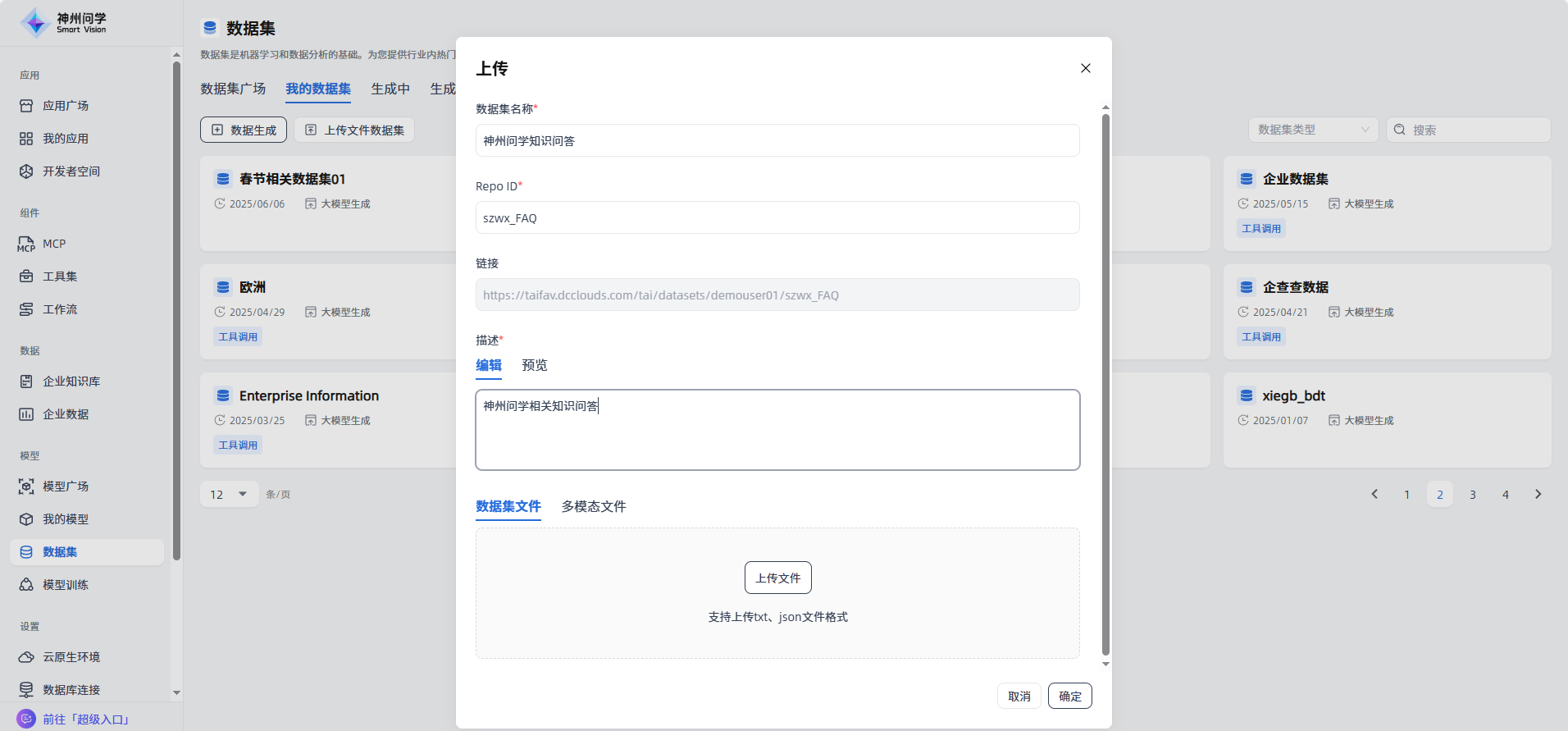Open the 企业知识库 icon
The image size is (1568, 731).
click(26, 381)
